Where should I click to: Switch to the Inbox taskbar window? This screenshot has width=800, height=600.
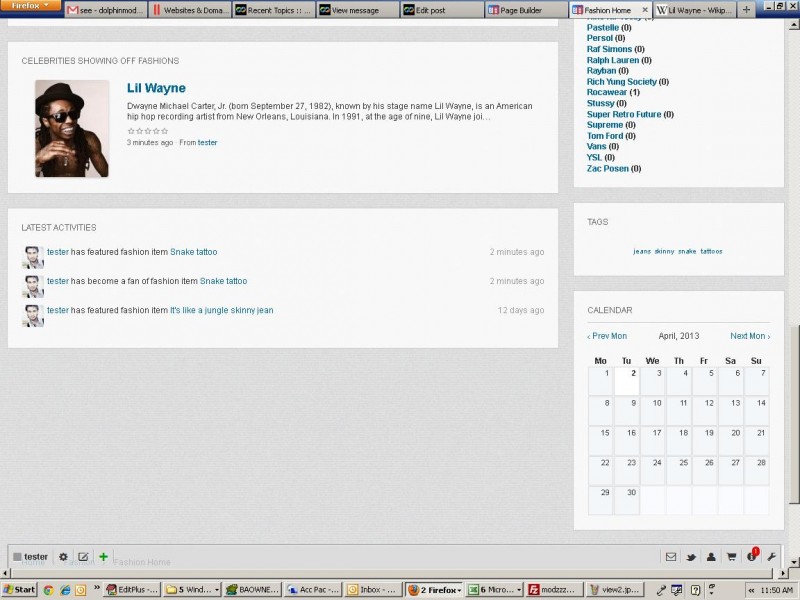[x=372, y=590]
